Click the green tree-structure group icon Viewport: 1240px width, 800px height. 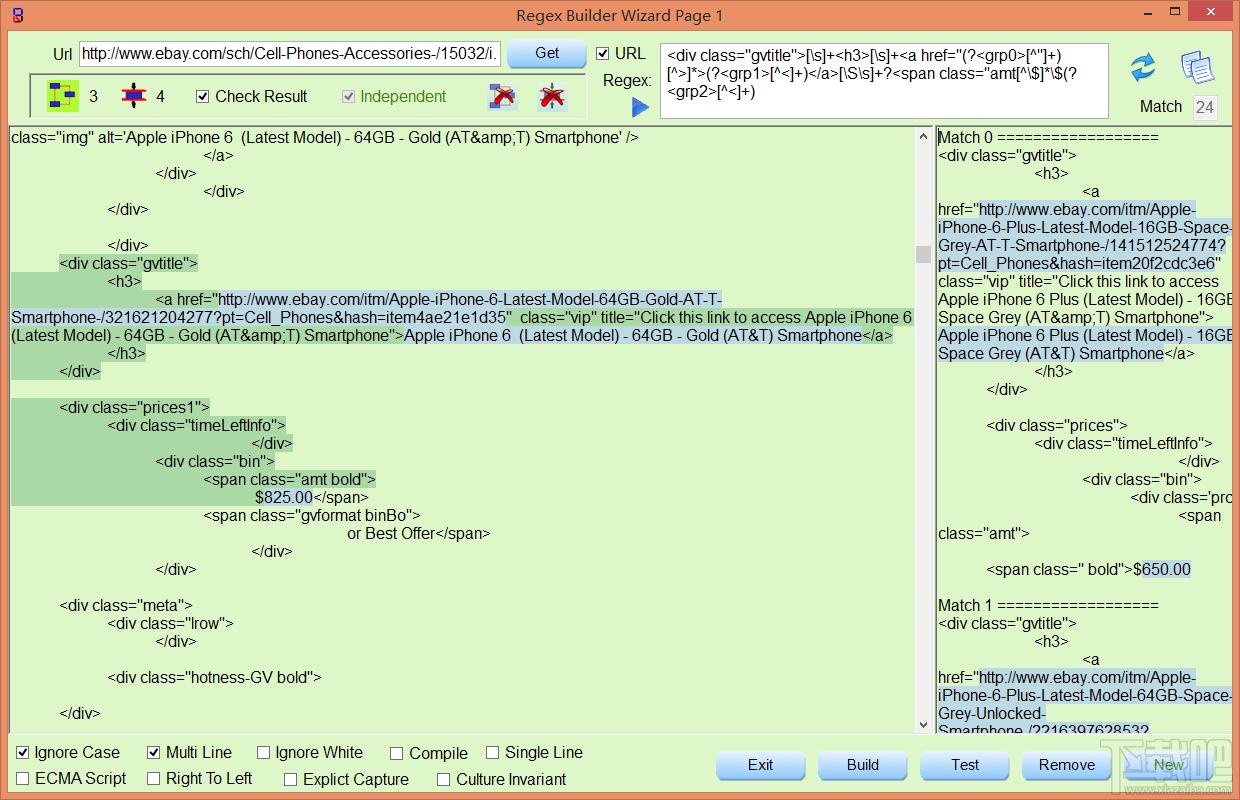(63, 96)
